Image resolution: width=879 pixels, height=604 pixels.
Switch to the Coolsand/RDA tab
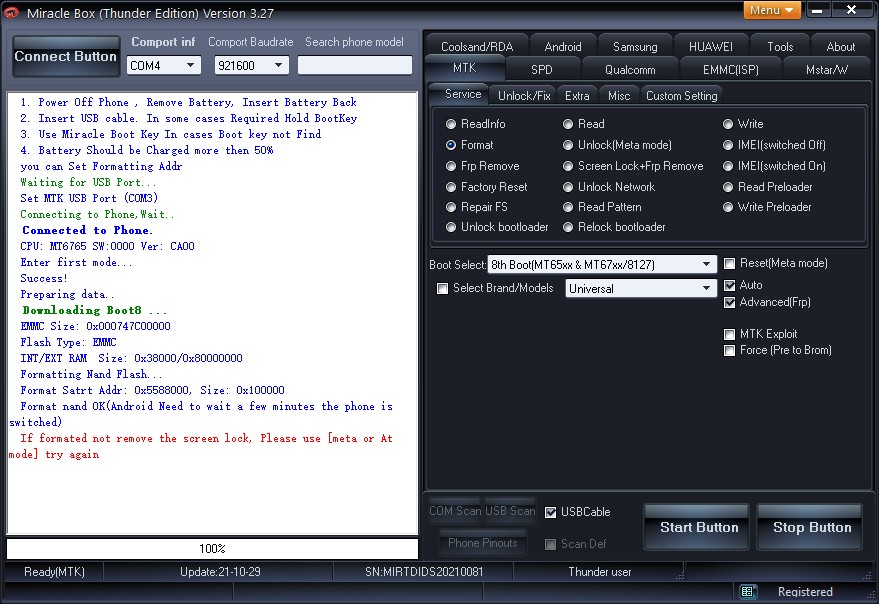(x=477, y=47)
